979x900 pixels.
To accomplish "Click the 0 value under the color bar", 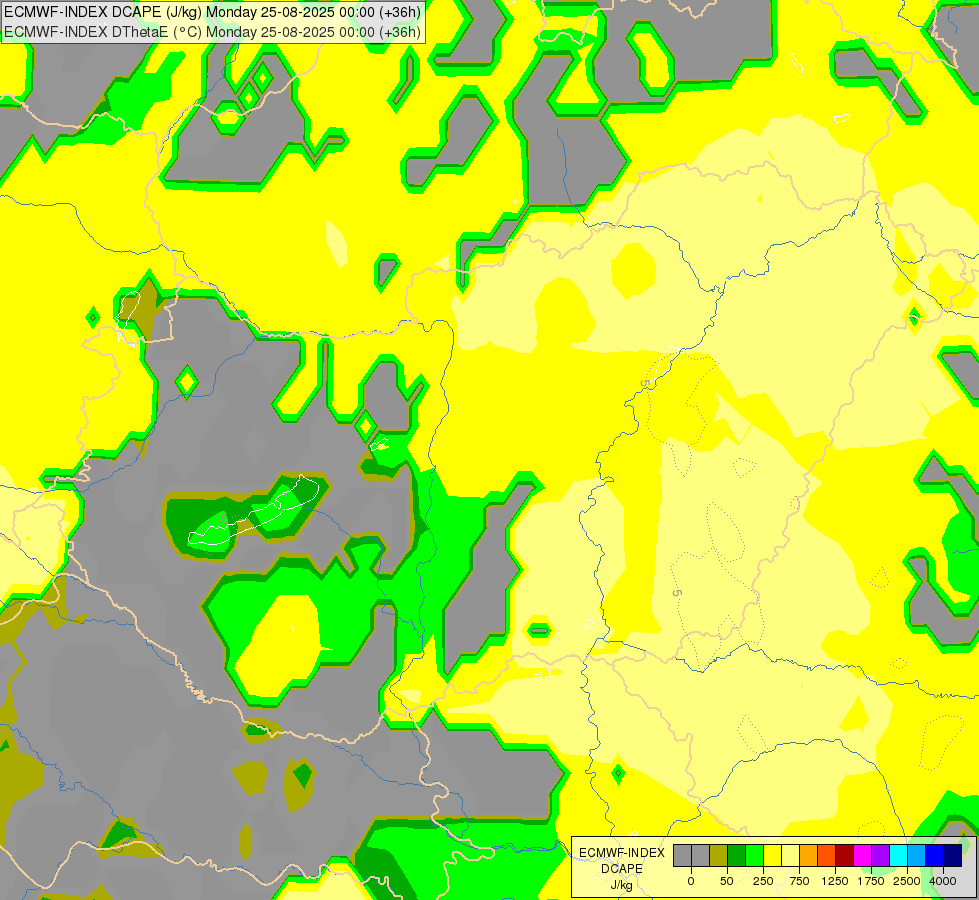I will 691,881.
